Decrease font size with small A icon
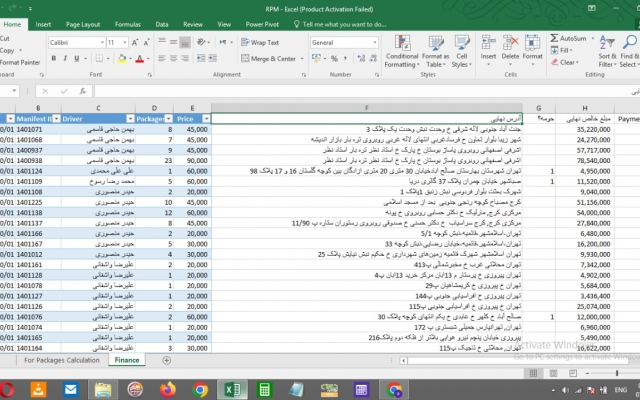The image size is (640, 400). coord(147,42)
